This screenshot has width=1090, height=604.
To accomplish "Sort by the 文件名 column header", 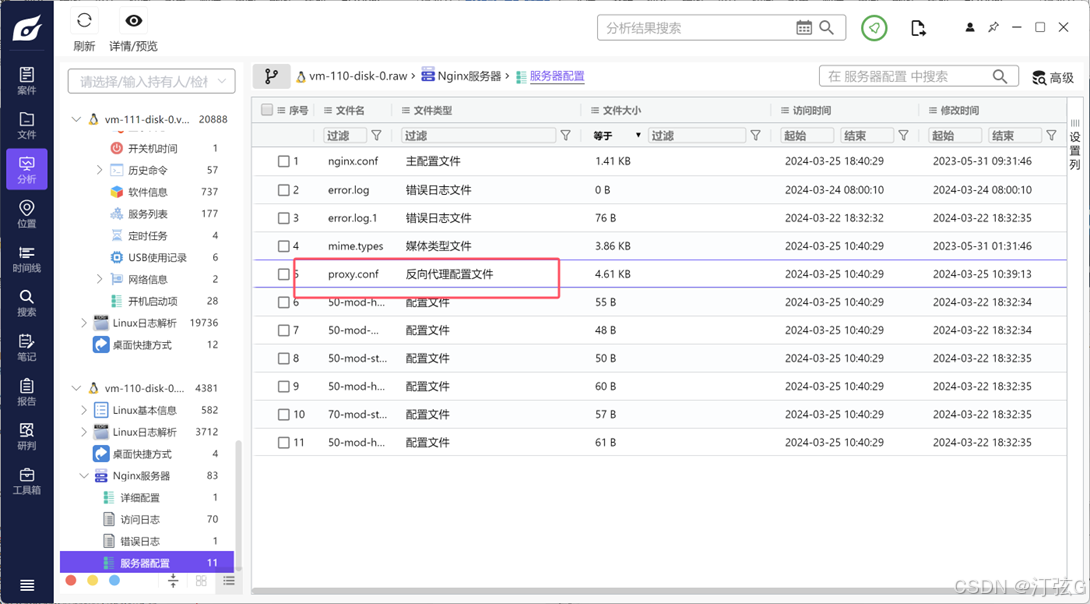I will 350,110.
